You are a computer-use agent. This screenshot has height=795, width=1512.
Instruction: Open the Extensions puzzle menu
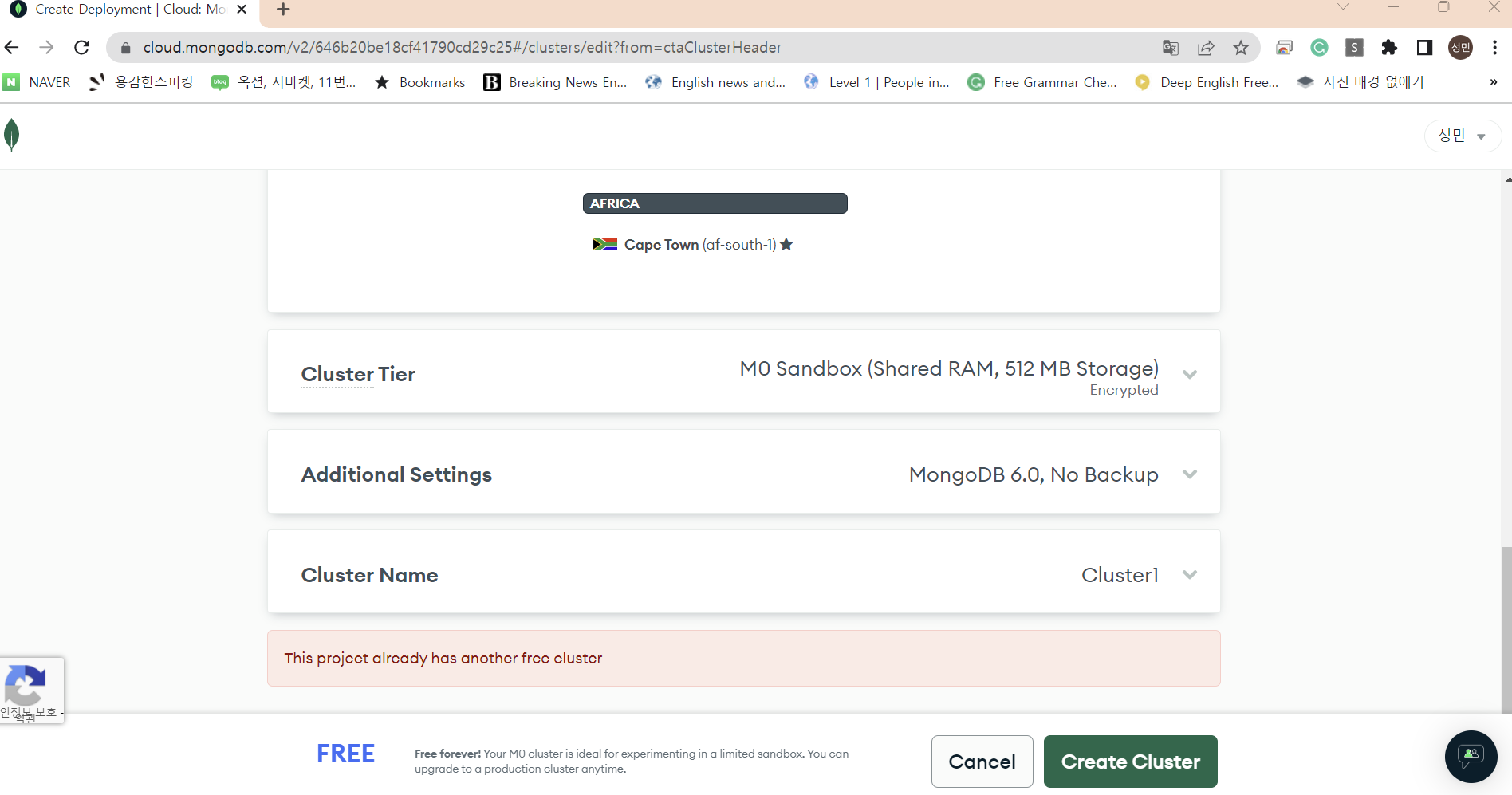(x=1389, y=48)
